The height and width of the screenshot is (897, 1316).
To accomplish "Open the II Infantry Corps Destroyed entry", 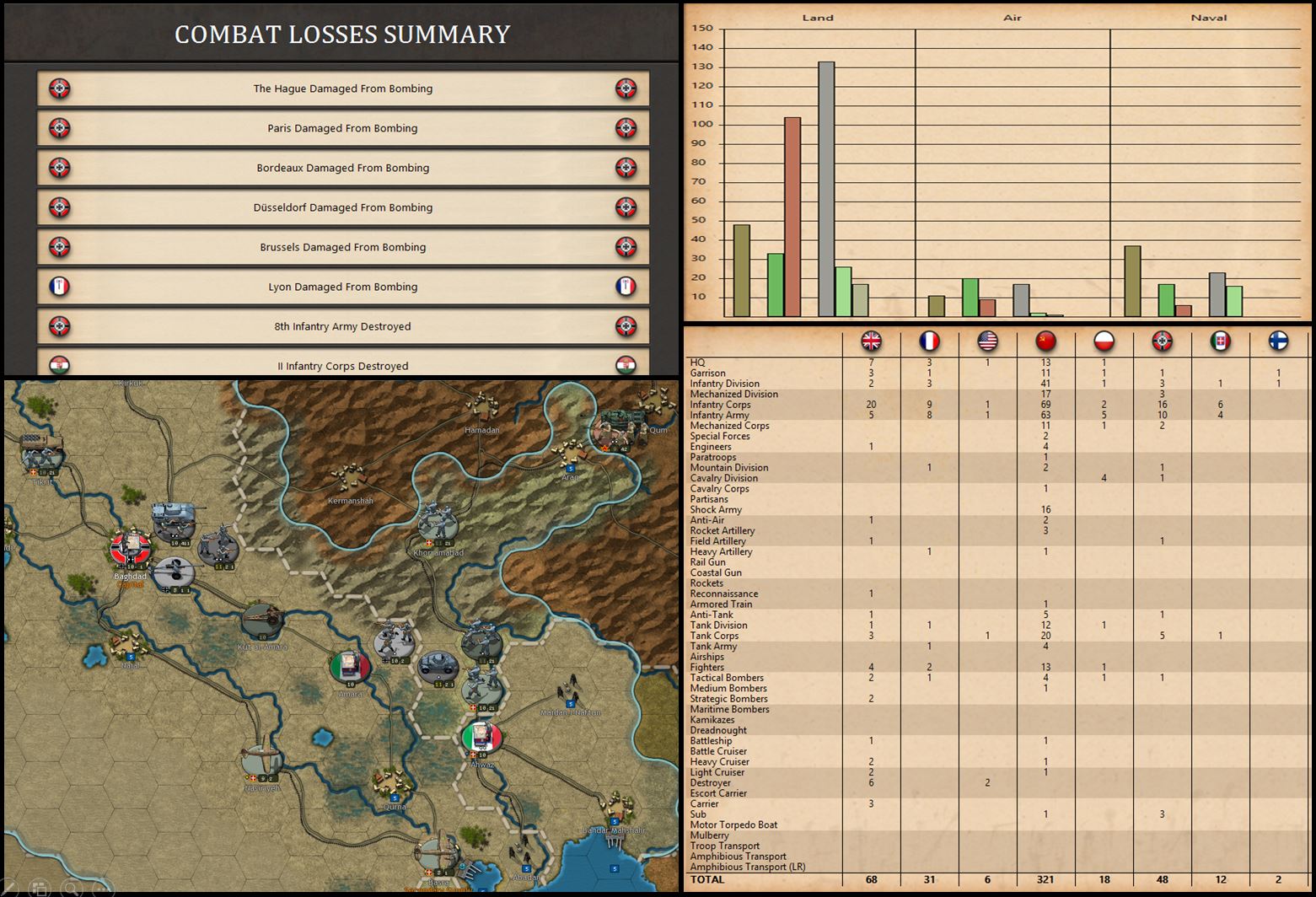I will 343,363.
